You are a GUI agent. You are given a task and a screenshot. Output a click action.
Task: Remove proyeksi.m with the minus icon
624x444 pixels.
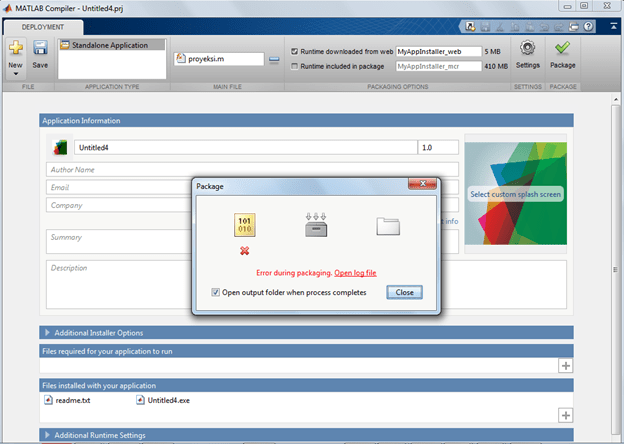pos(274,59)
